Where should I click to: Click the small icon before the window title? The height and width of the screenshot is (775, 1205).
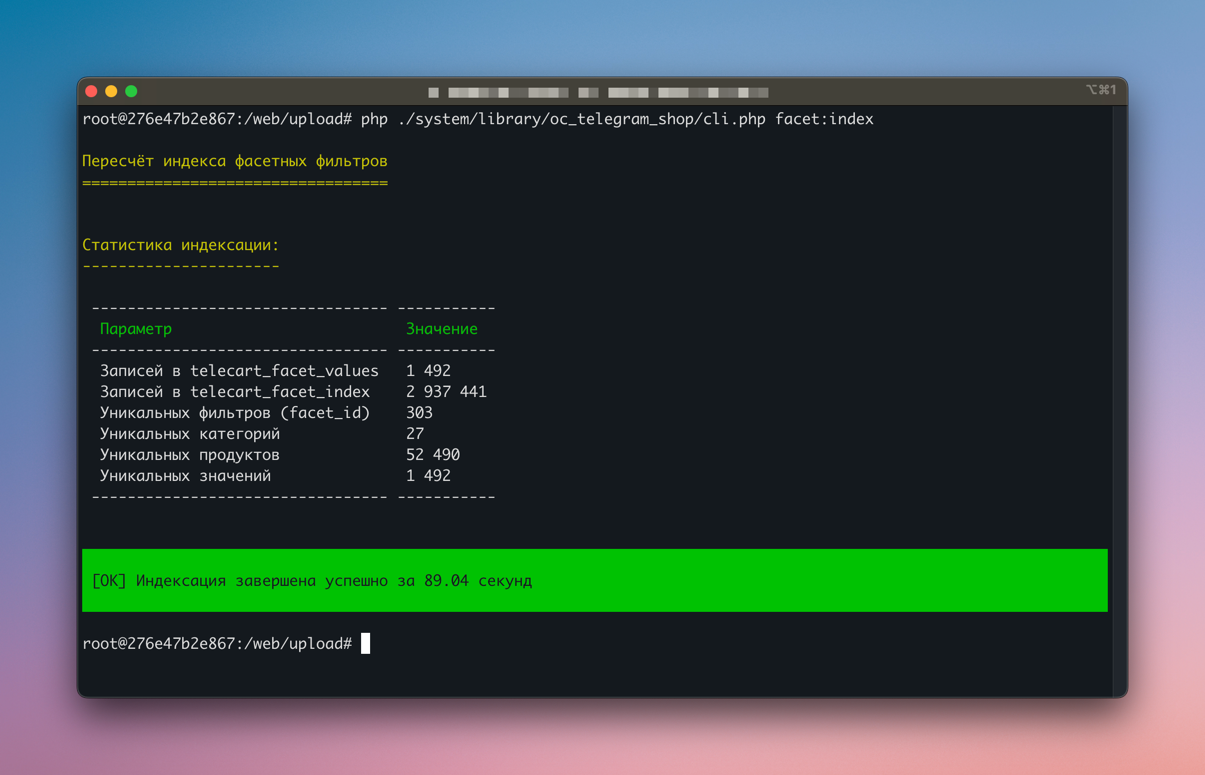[433, 92]
